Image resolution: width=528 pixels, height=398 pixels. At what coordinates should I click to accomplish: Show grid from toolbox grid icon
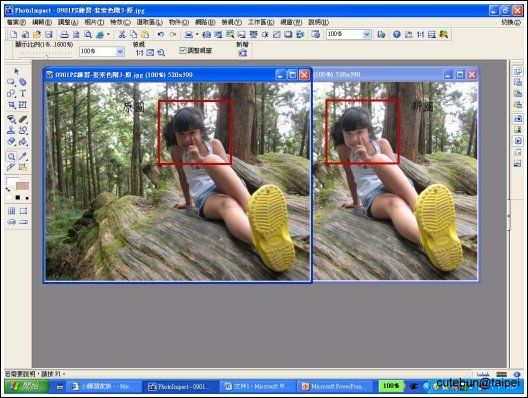[11, 211]
